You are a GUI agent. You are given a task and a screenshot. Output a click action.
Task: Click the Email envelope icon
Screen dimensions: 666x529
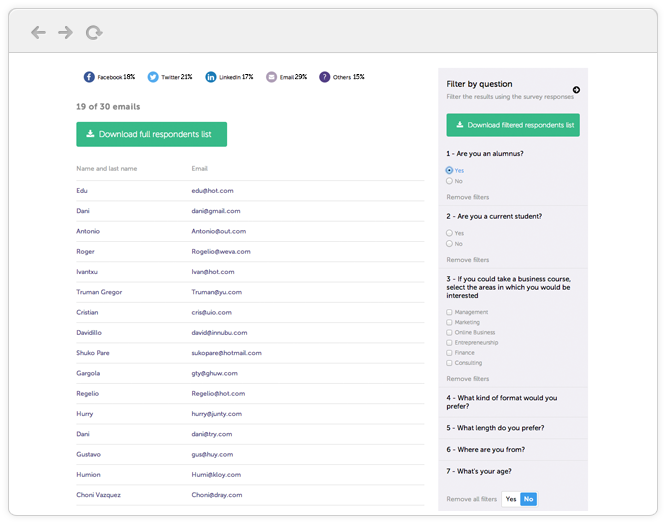pos(272,77)
